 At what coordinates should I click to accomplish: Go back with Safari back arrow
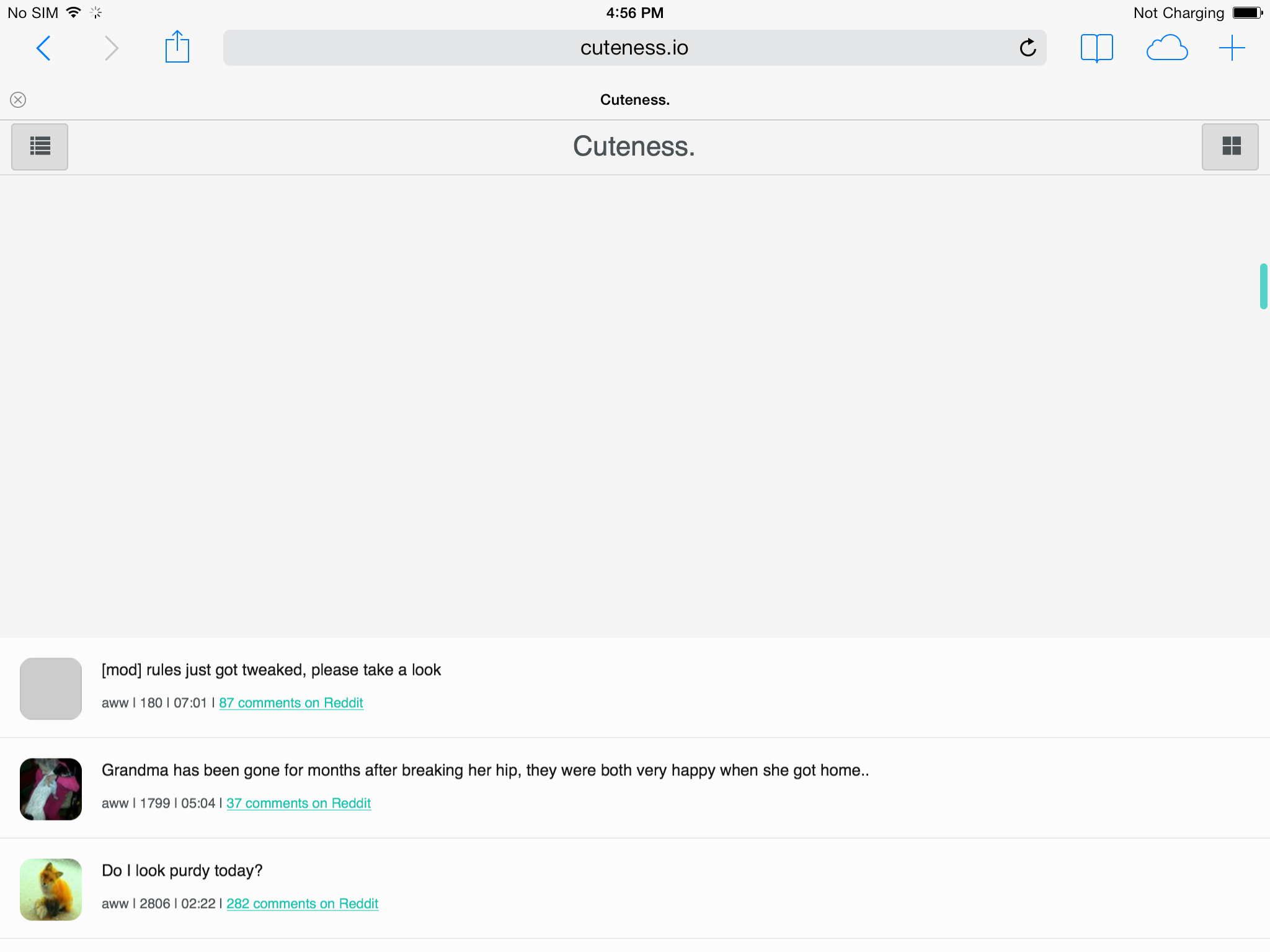click(x=43, y=48)
